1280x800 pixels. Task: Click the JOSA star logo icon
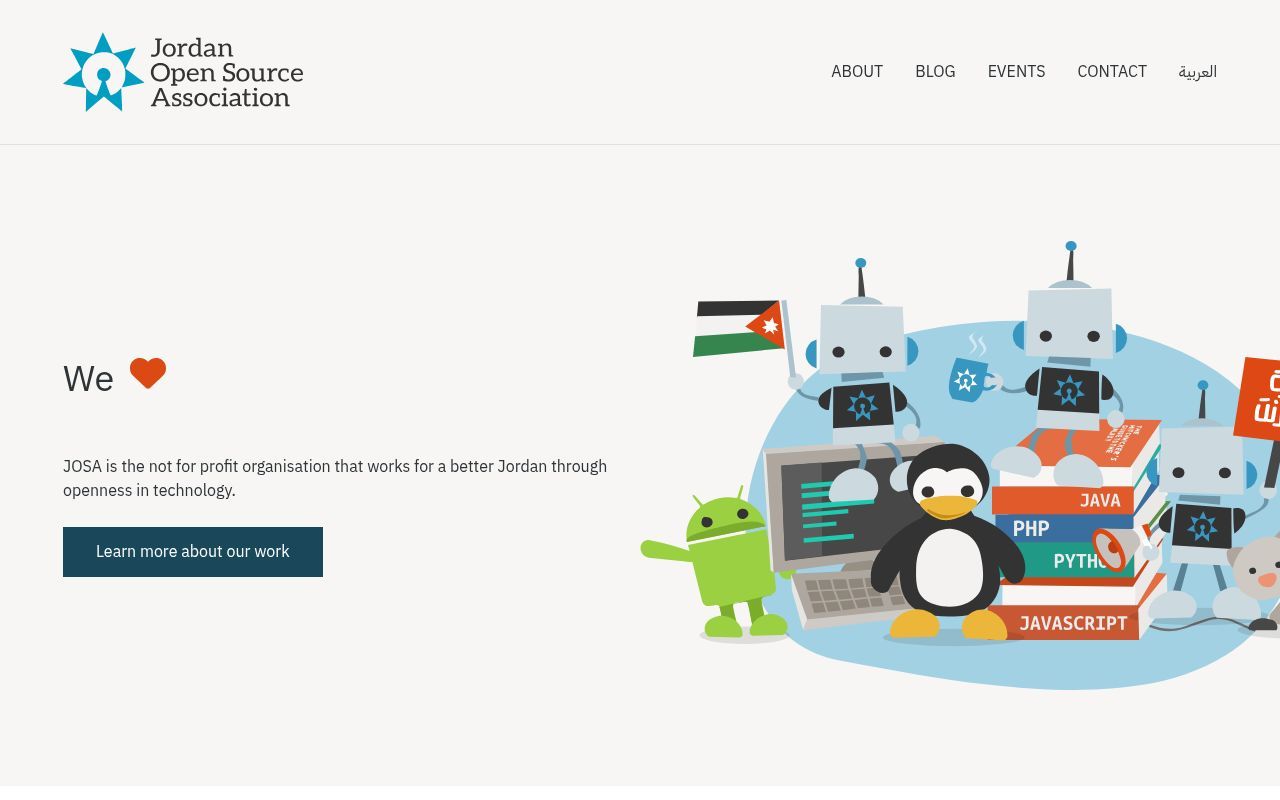pos(103,72)
